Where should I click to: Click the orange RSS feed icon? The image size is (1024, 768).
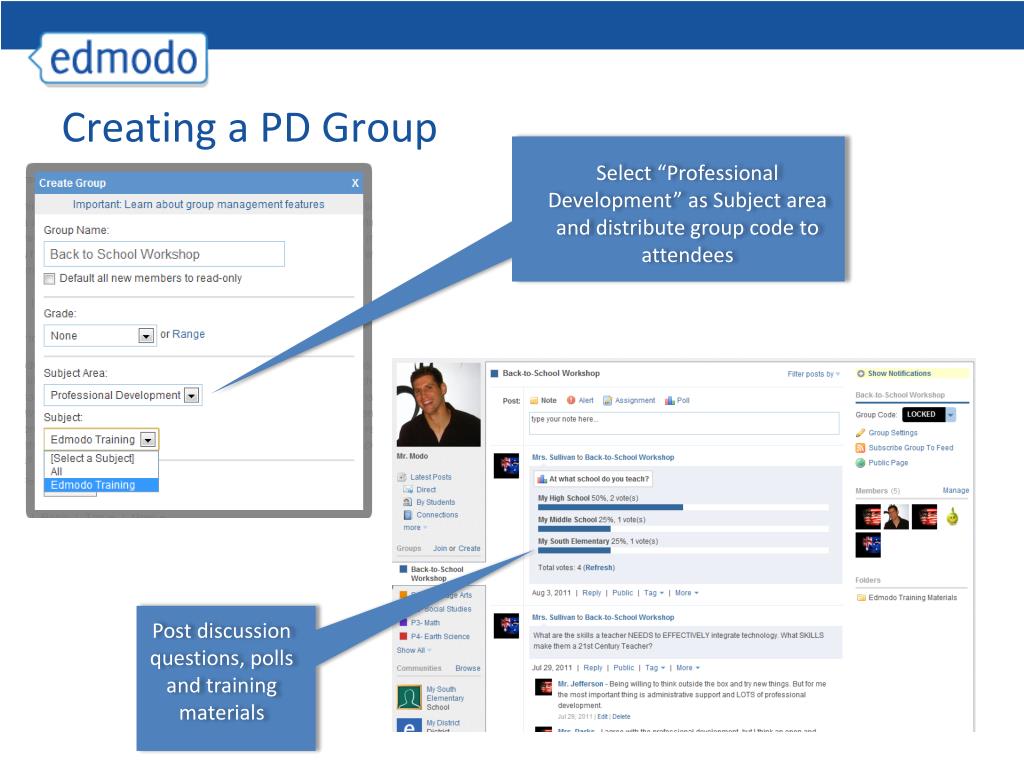pyautogui.click(x=861, y=448)
